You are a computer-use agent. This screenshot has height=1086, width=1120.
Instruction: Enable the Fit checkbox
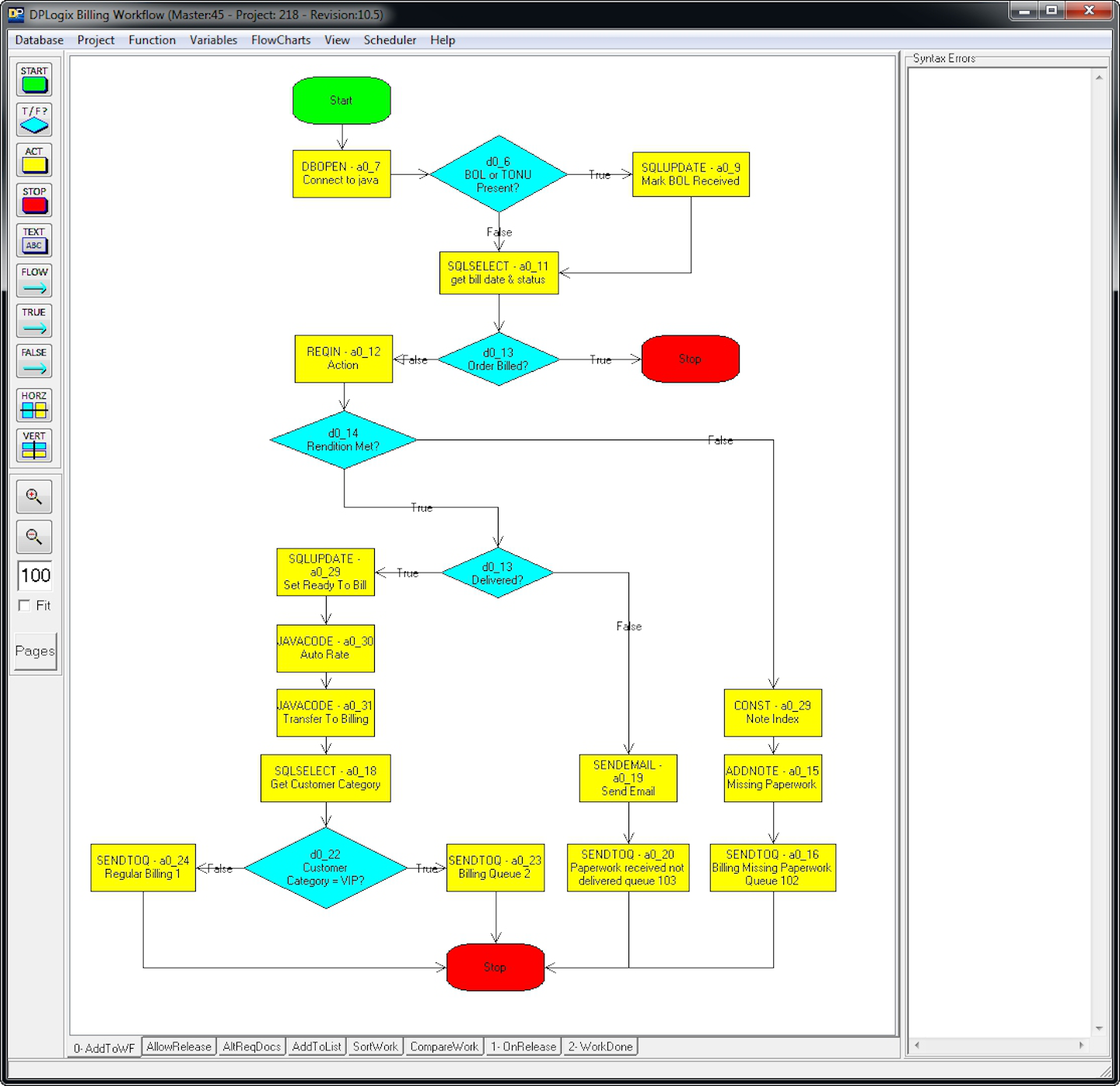pyautogui.click(x=25, y=605)
